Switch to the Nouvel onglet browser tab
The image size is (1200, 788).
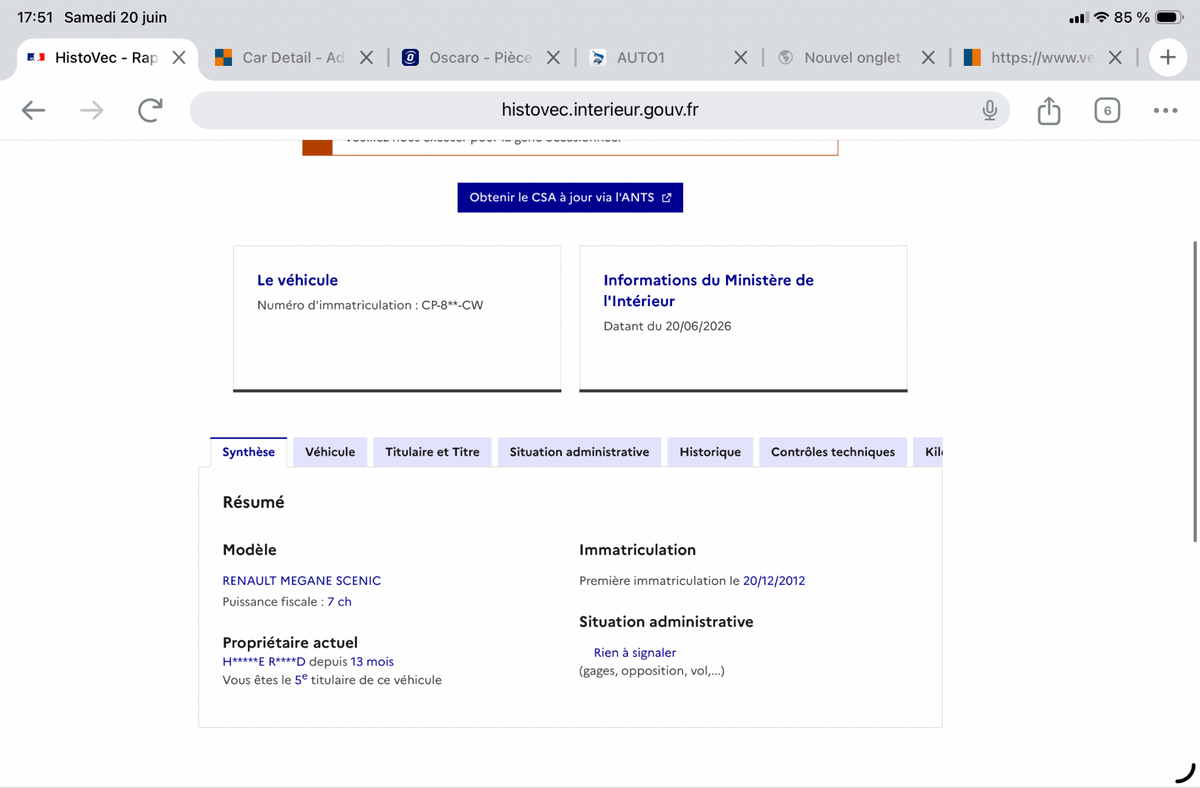point(852,58)
